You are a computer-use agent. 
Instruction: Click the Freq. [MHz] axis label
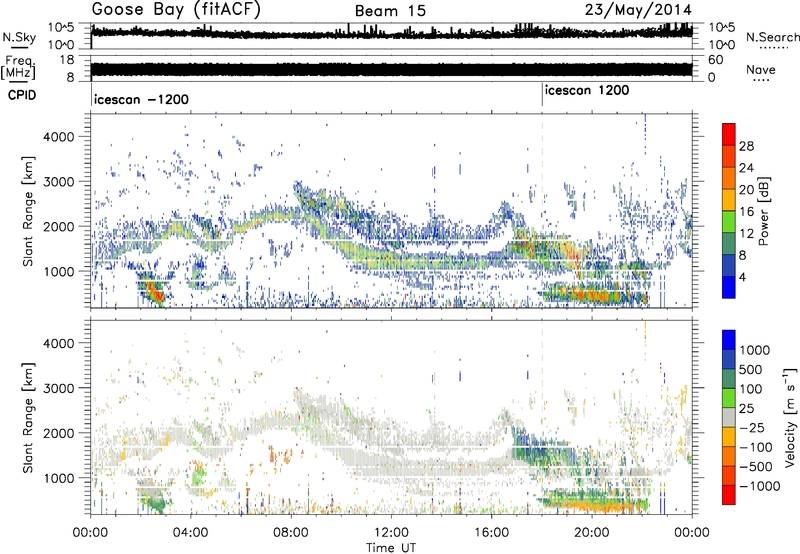[x=18, y=67]
